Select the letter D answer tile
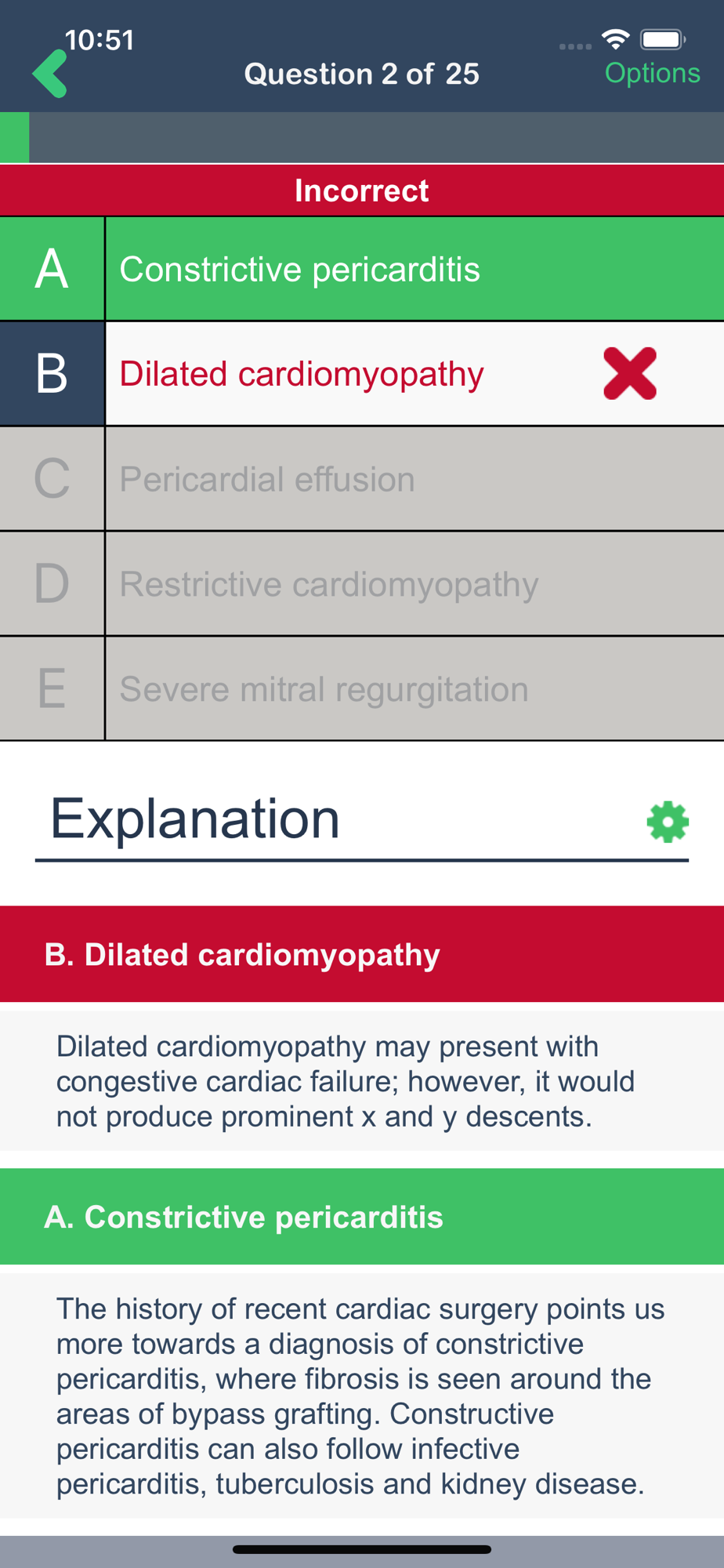 52,584
